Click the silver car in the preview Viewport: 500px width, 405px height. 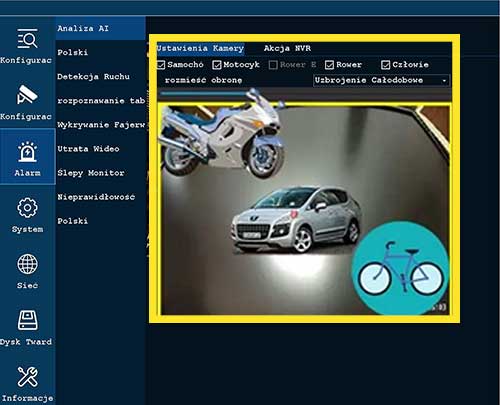[x=296, y=219]
